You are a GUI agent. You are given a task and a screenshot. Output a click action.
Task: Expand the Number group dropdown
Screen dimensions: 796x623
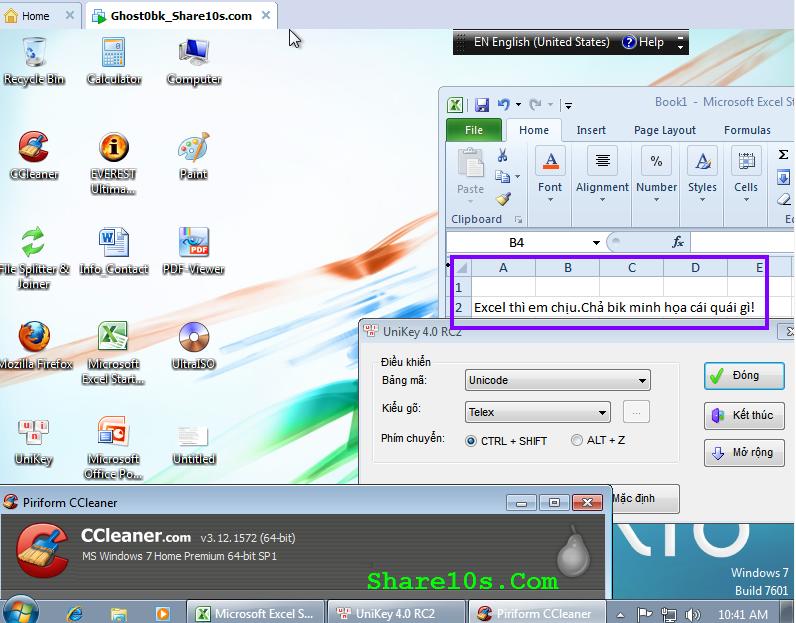[656, 200]
